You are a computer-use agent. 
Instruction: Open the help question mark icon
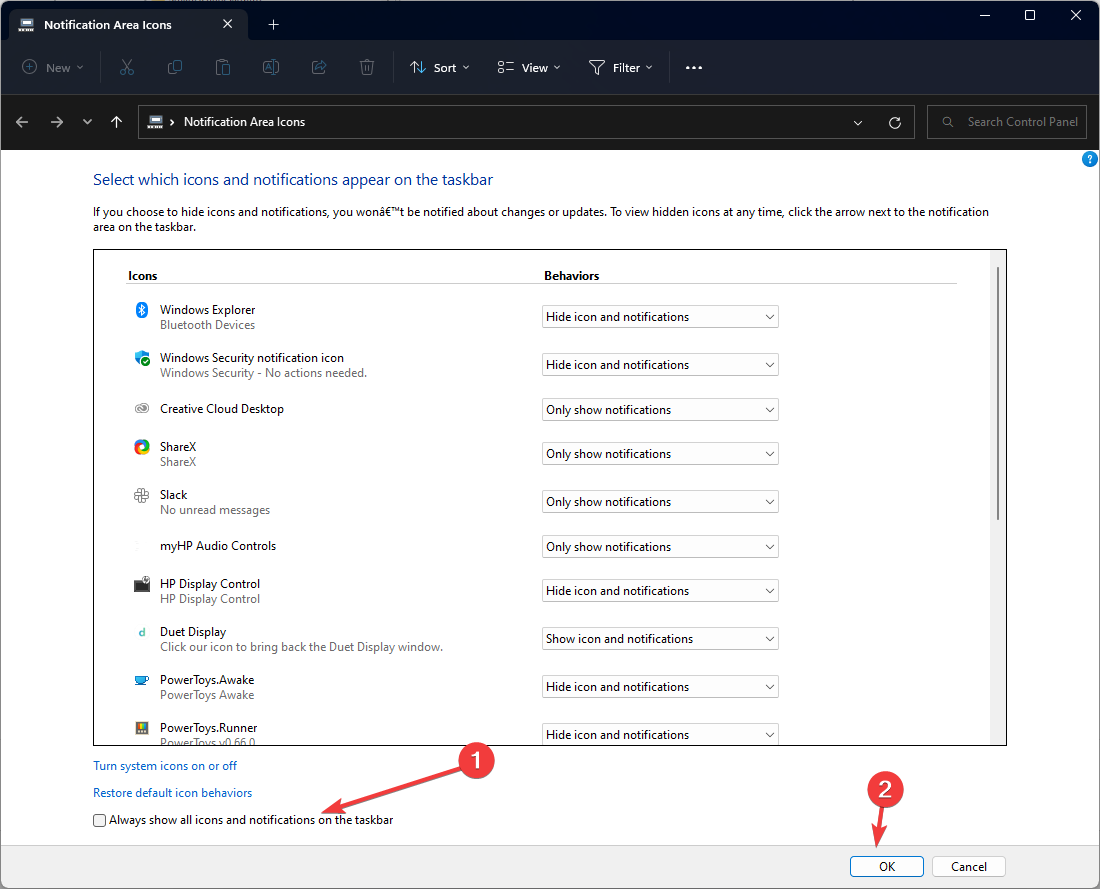(1090, 159)
